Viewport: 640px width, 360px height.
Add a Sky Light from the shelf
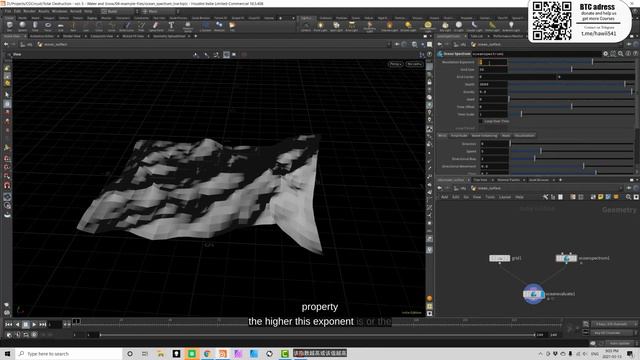445,26
